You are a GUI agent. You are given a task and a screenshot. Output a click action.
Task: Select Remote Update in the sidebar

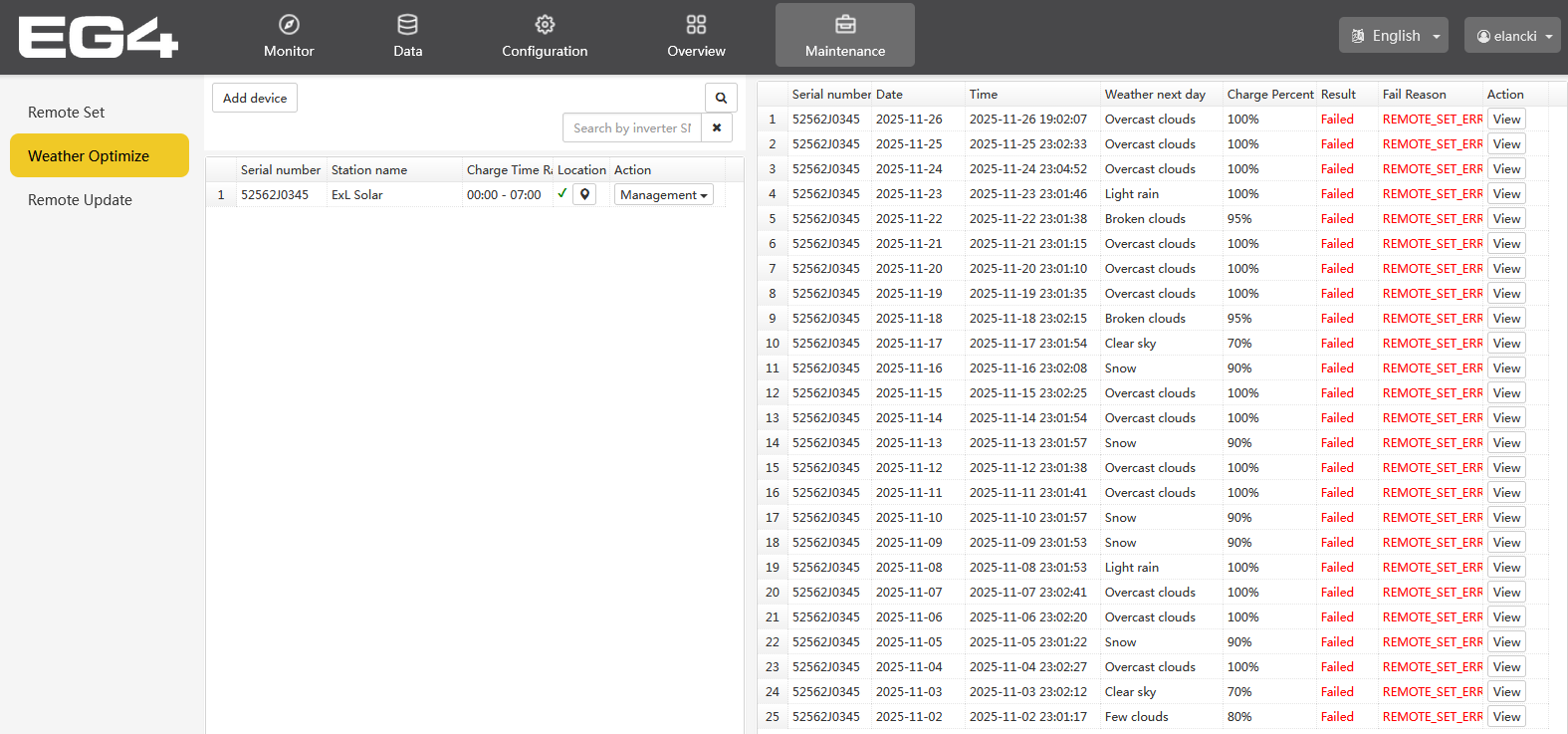pyautogui.click(x=80, y=200)
